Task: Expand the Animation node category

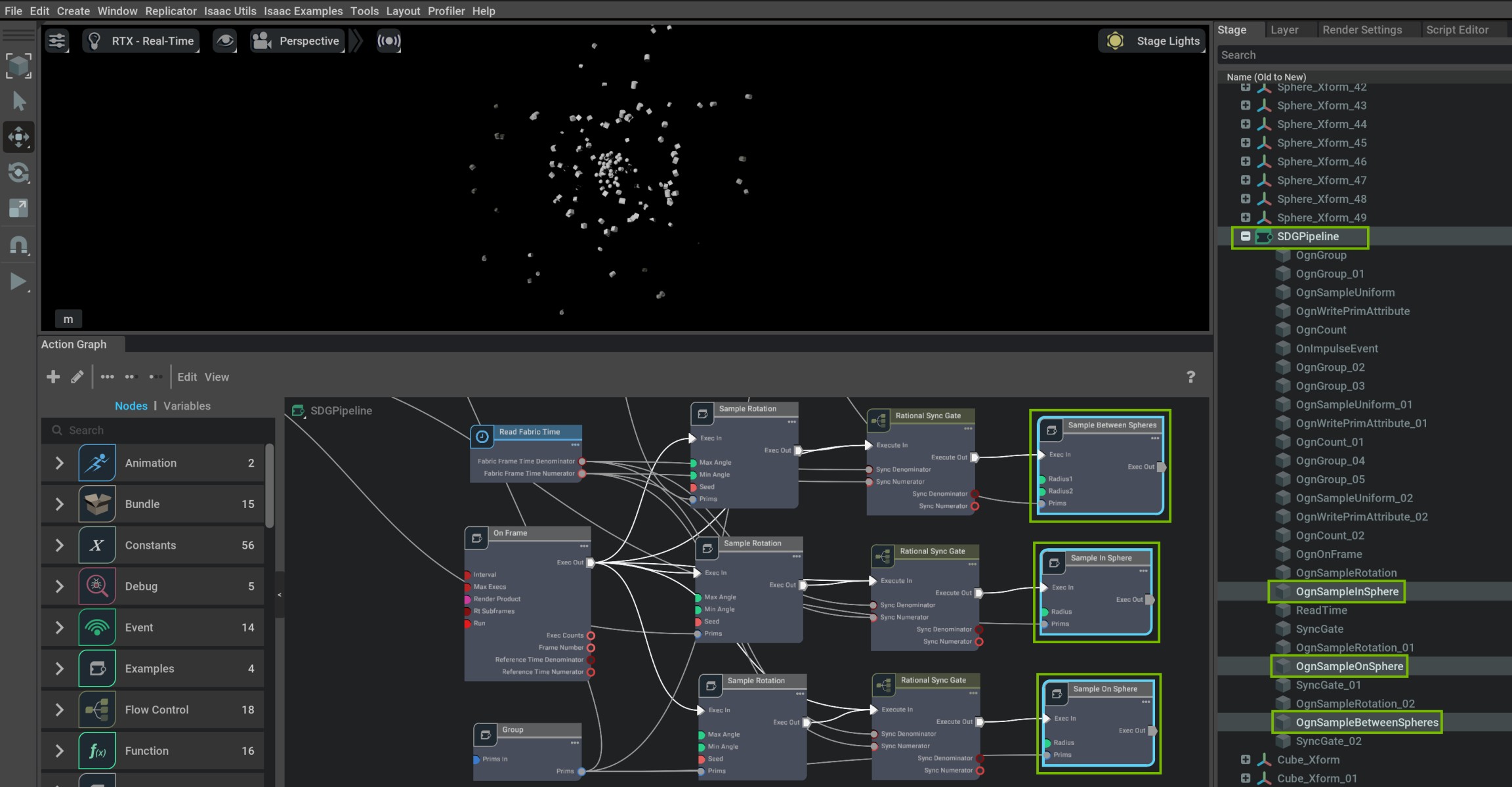Action: tap(59, 463)
